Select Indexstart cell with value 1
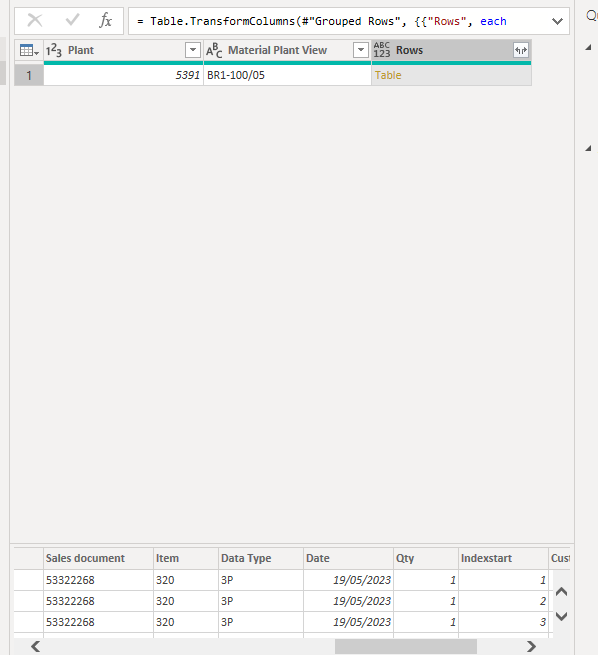 coord(503,580)
